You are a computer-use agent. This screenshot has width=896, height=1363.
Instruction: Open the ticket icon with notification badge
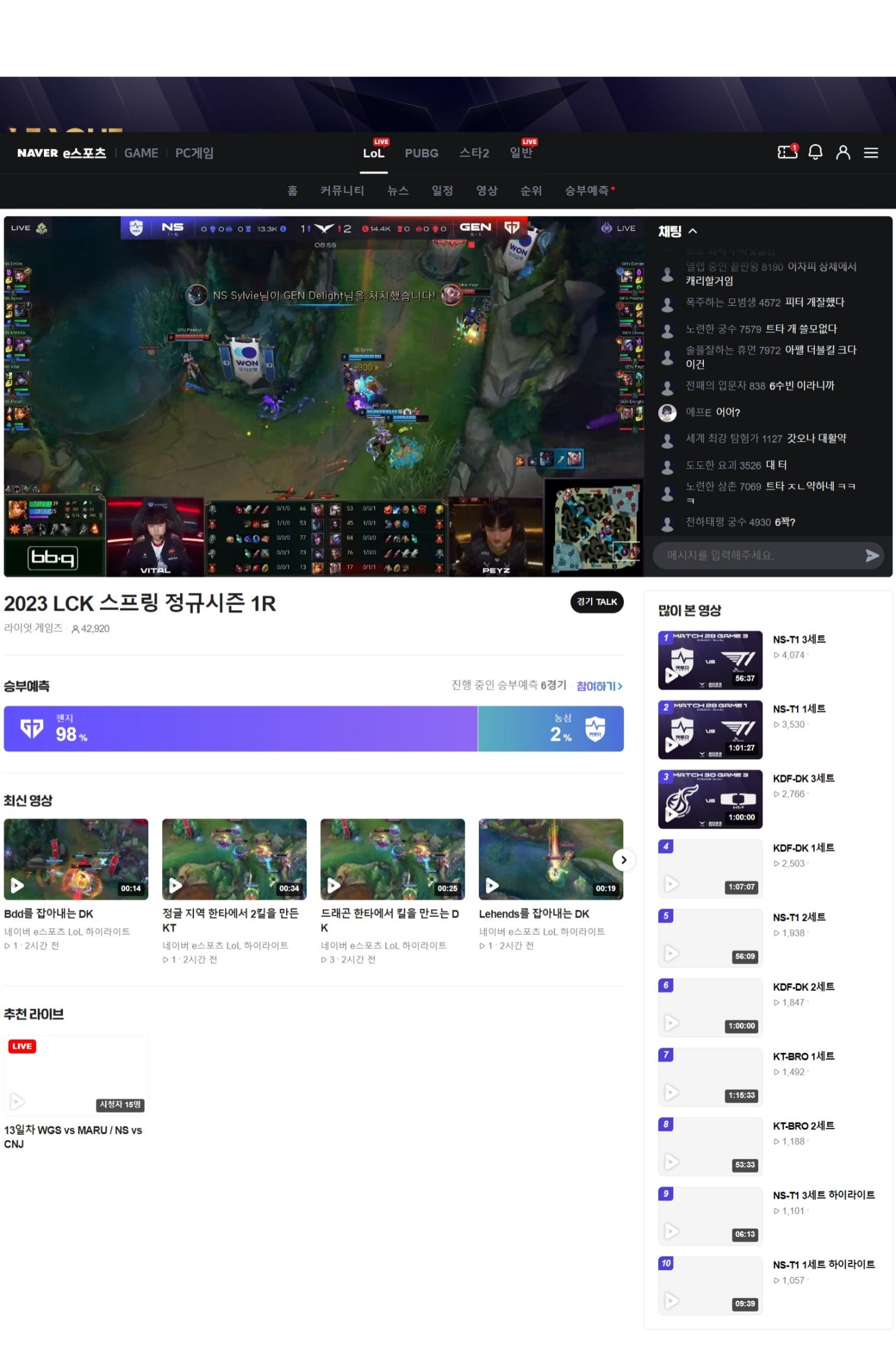point(787,151)
